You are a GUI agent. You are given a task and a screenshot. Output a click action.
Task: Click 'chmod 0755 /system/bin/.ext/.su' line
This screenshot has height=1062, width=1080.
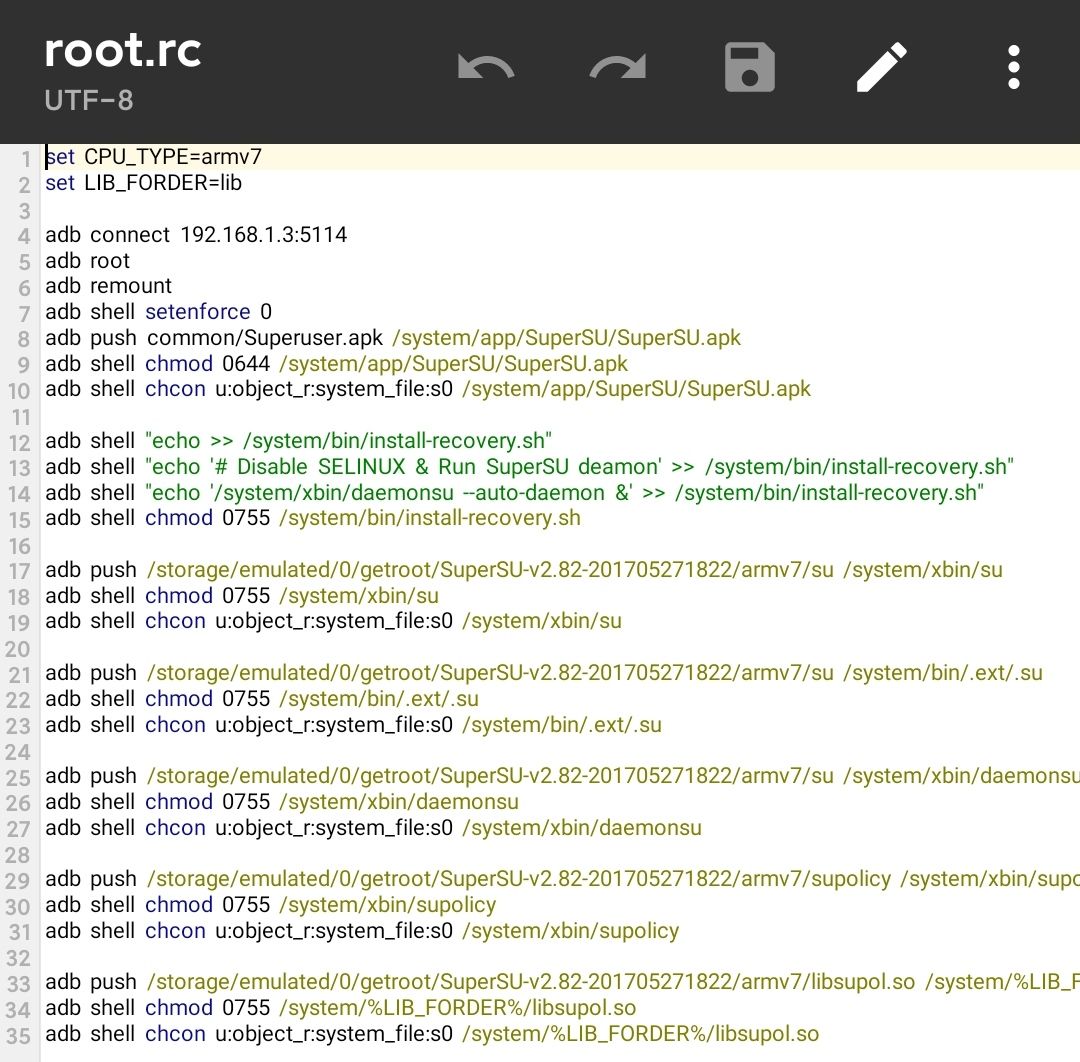pyautogui.click(x=262, y=699)
